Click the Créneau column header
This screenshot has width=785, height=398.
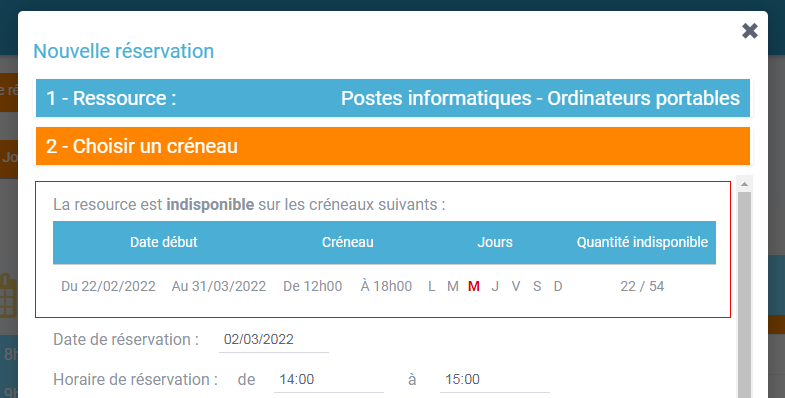pyautogui.click(x=347, y=242)
